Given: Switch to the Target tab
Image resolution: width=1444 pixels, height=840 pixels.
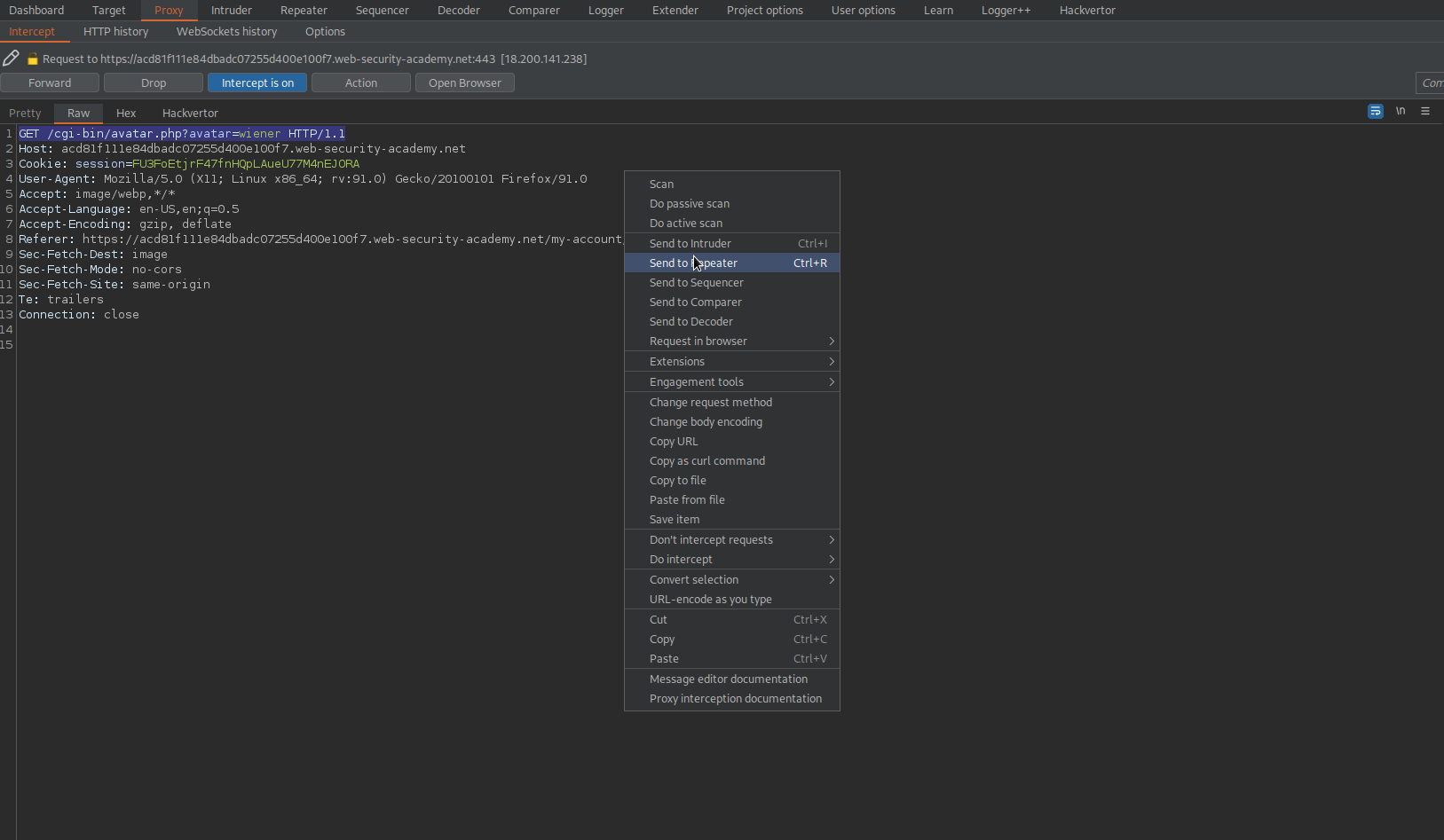Looking at the screenshot, I should click(109, 10).
